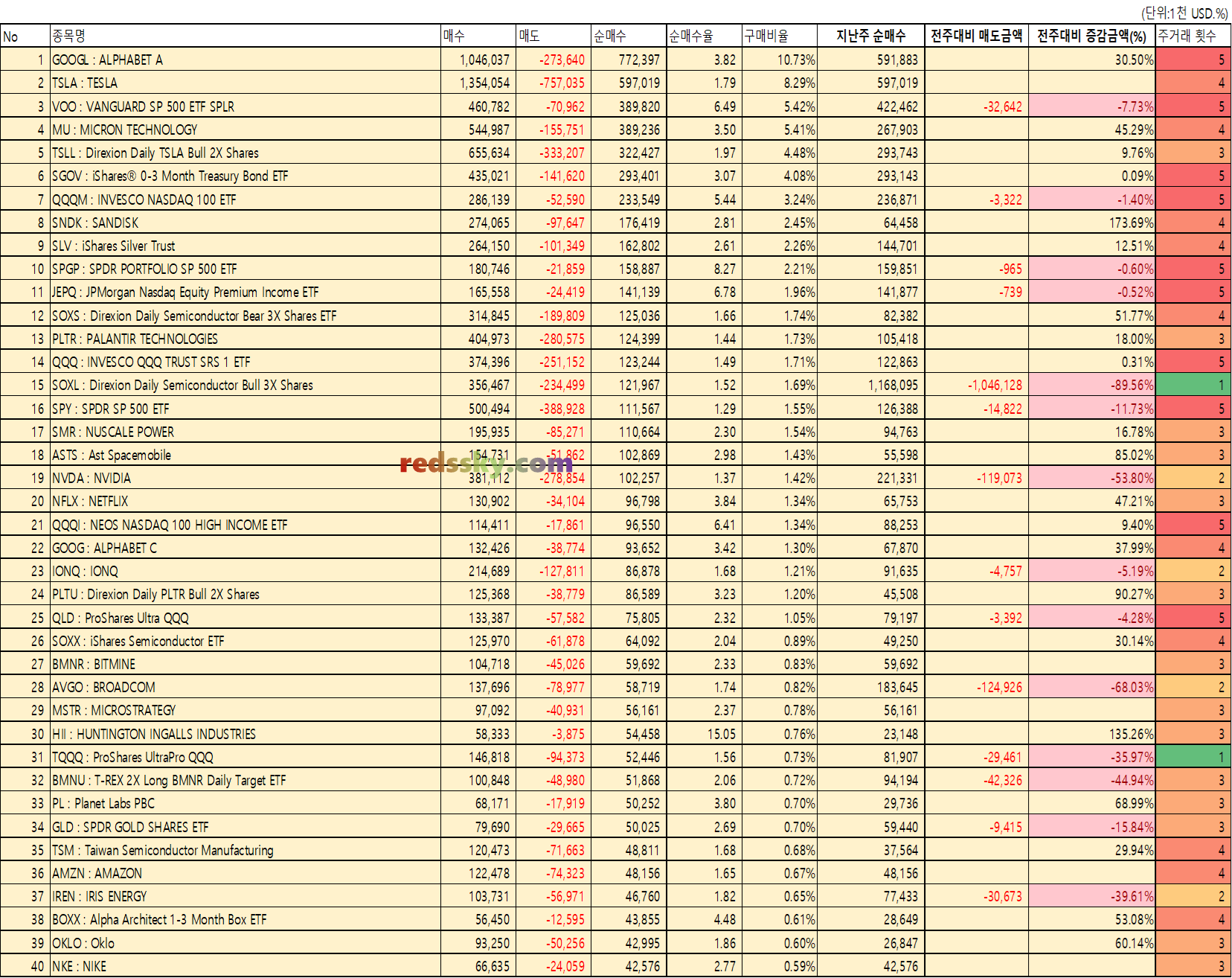
Task: Click the 종목명 column header
Action: point(246,36)
